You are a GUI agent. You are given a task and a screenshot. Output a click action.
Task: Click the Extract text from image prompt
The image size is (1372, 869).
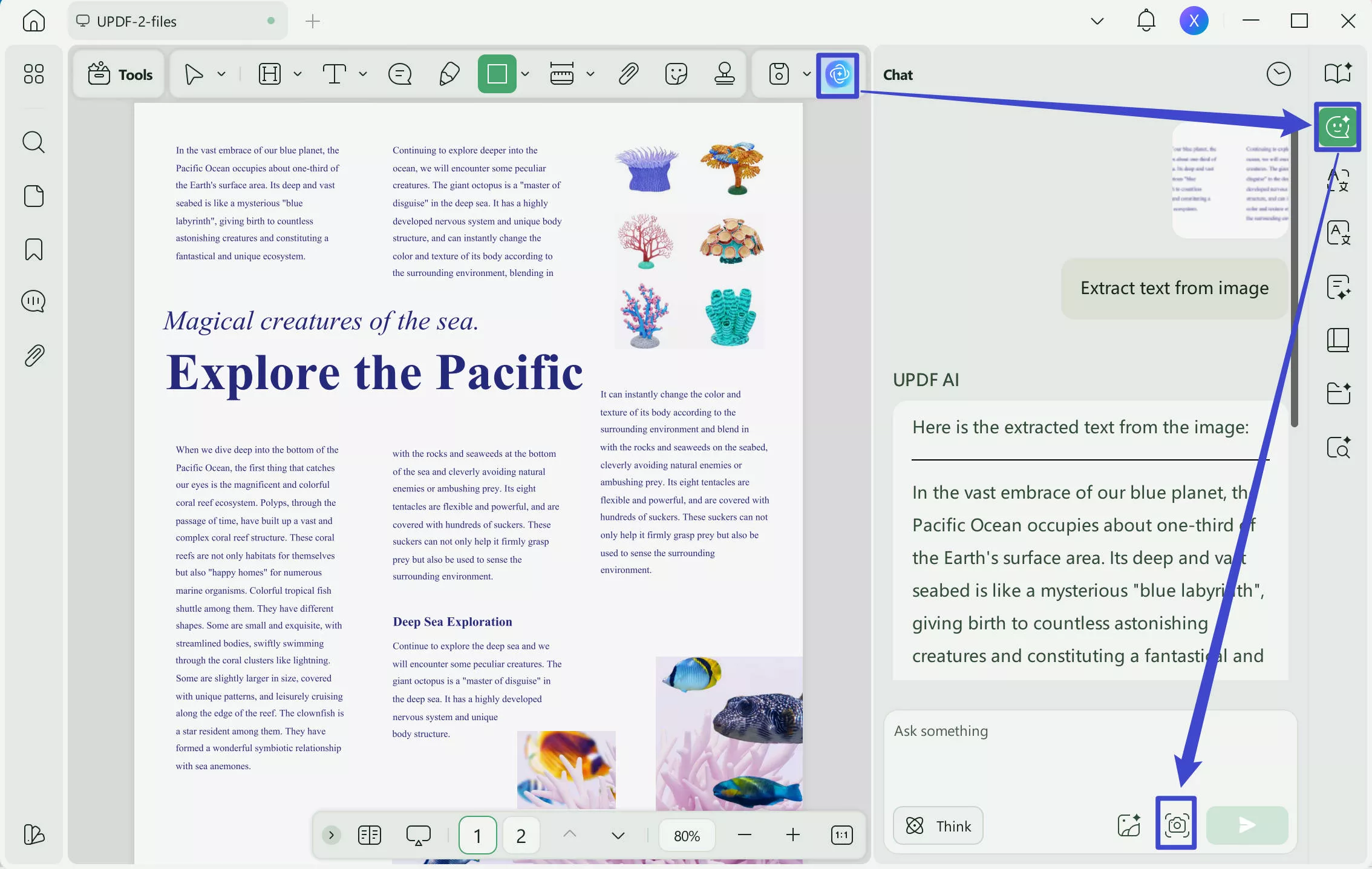[x=1174, y=288]
